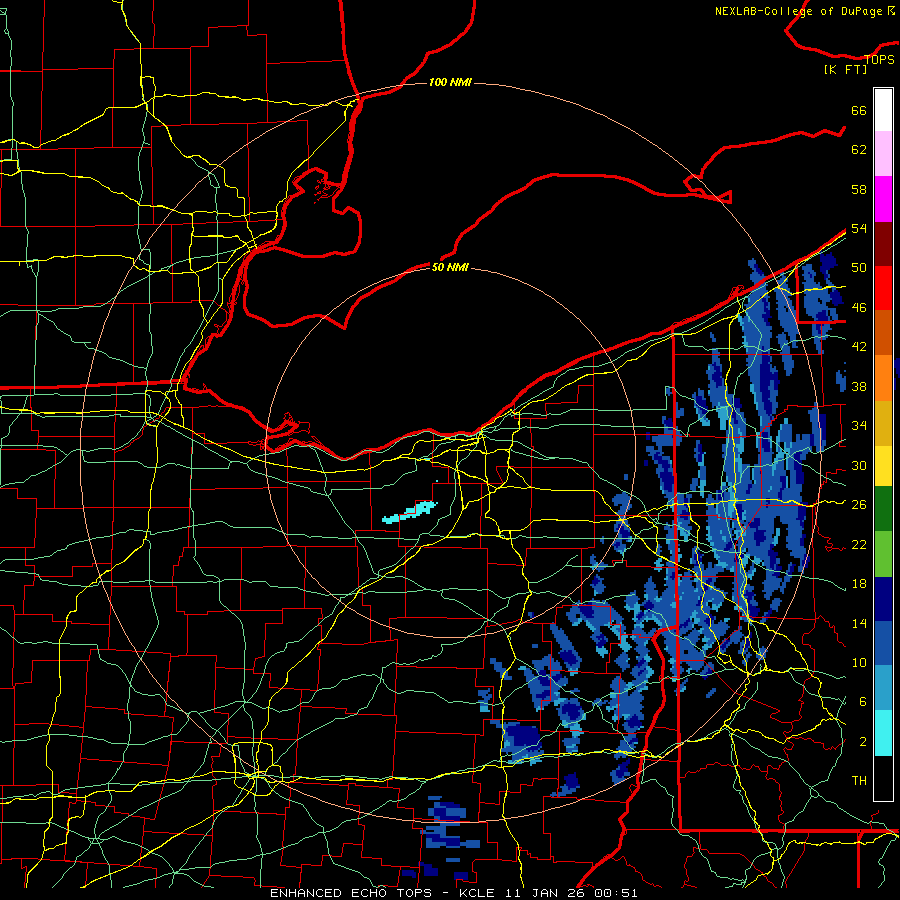The height and width of the screenshot is (900, 900).
Task: Click the medium blue 10 legend swatch
Action: coord(883,643)
